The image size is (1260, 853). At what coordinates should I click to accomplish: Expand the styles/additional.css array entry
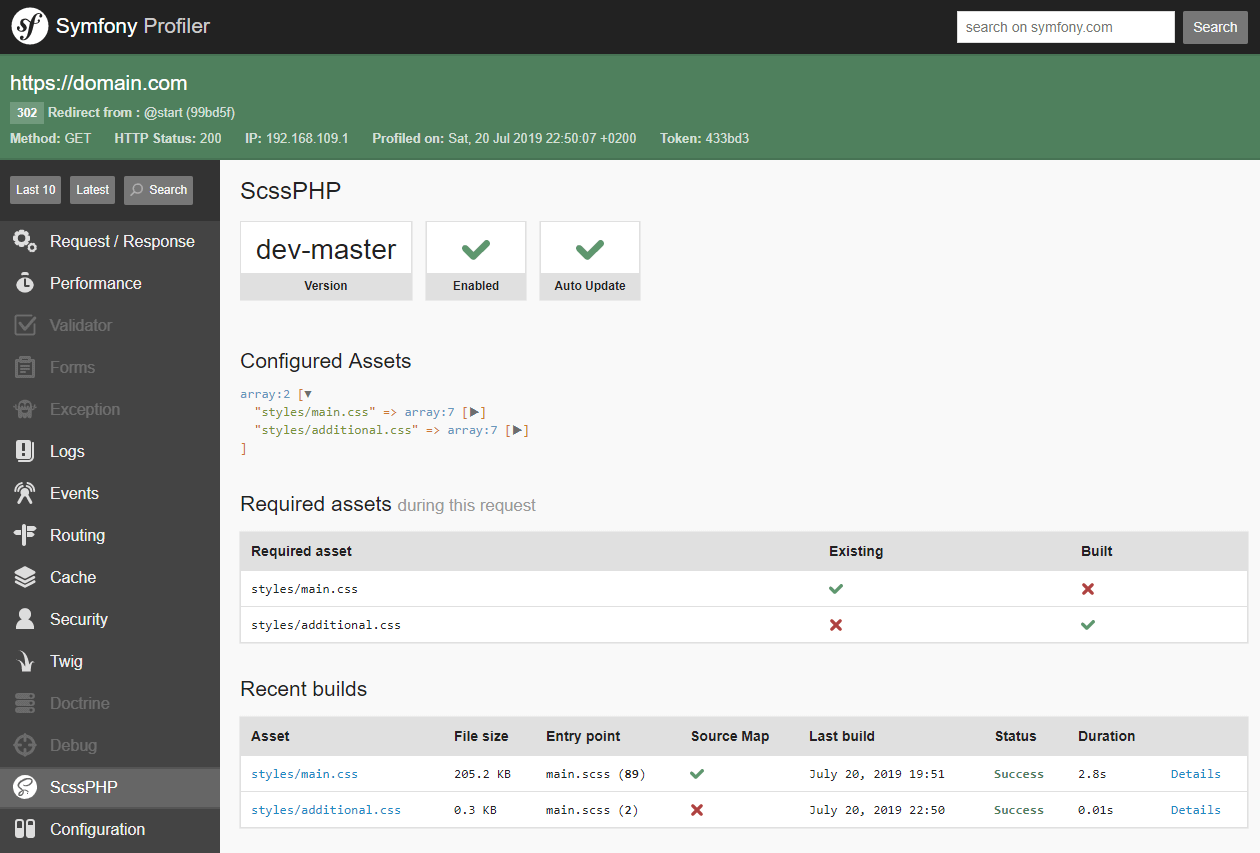pyautogui.click(x=518, y=430)
